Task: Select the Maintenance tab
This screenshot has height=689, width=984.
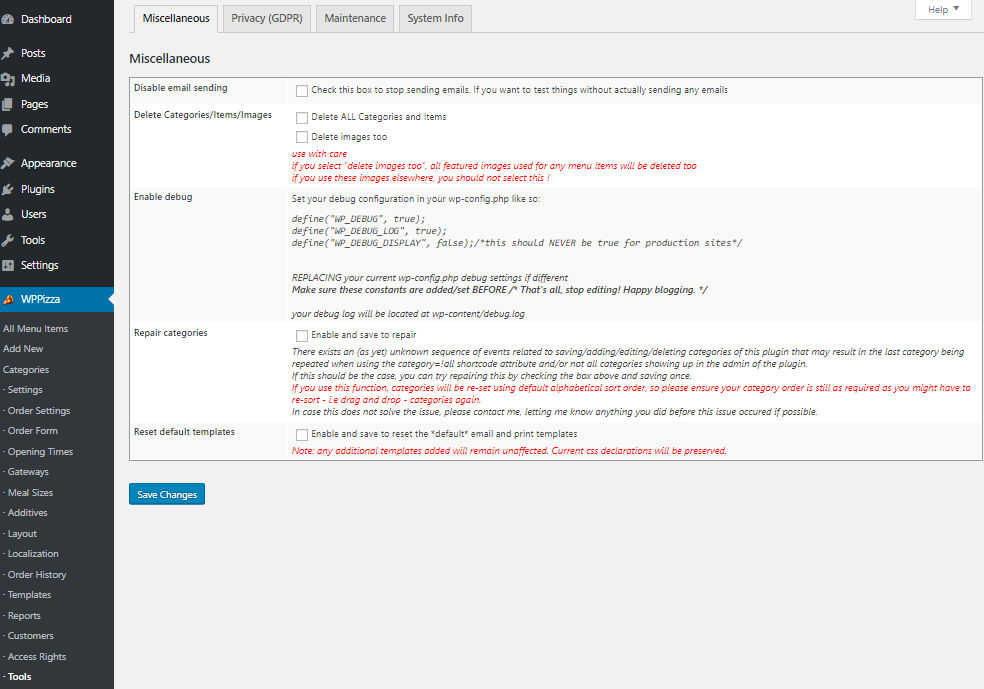Action: 355,18
